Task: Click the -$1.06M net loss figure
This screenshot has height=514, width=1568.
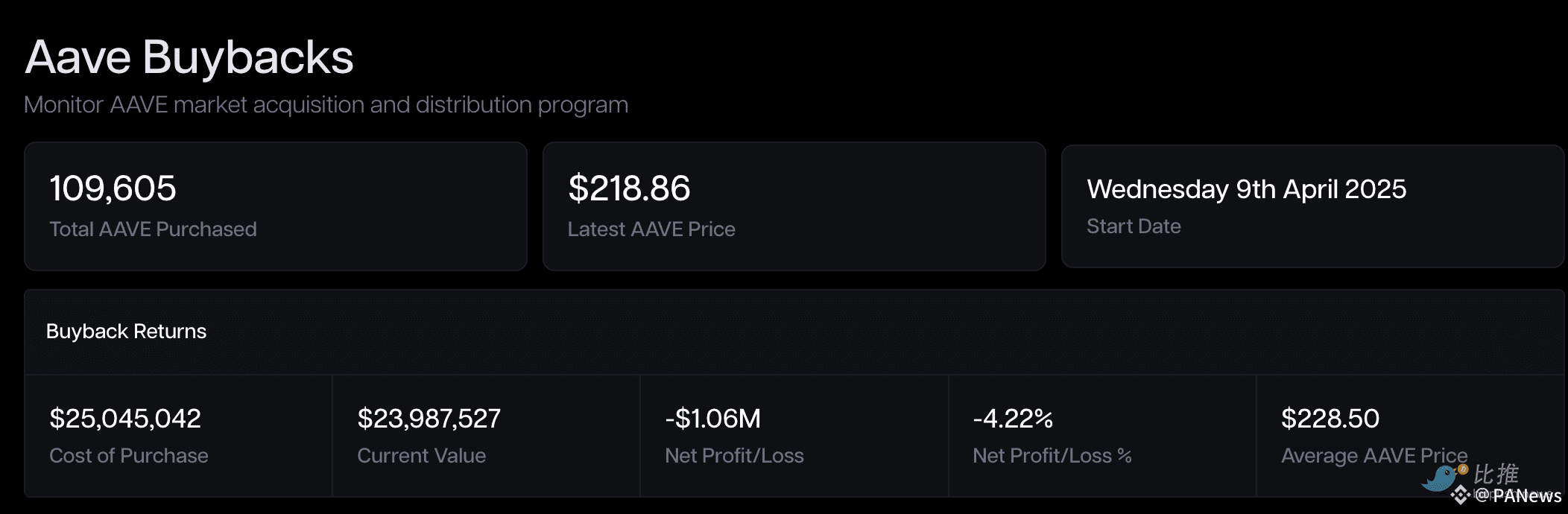Action: click(712, 419)
